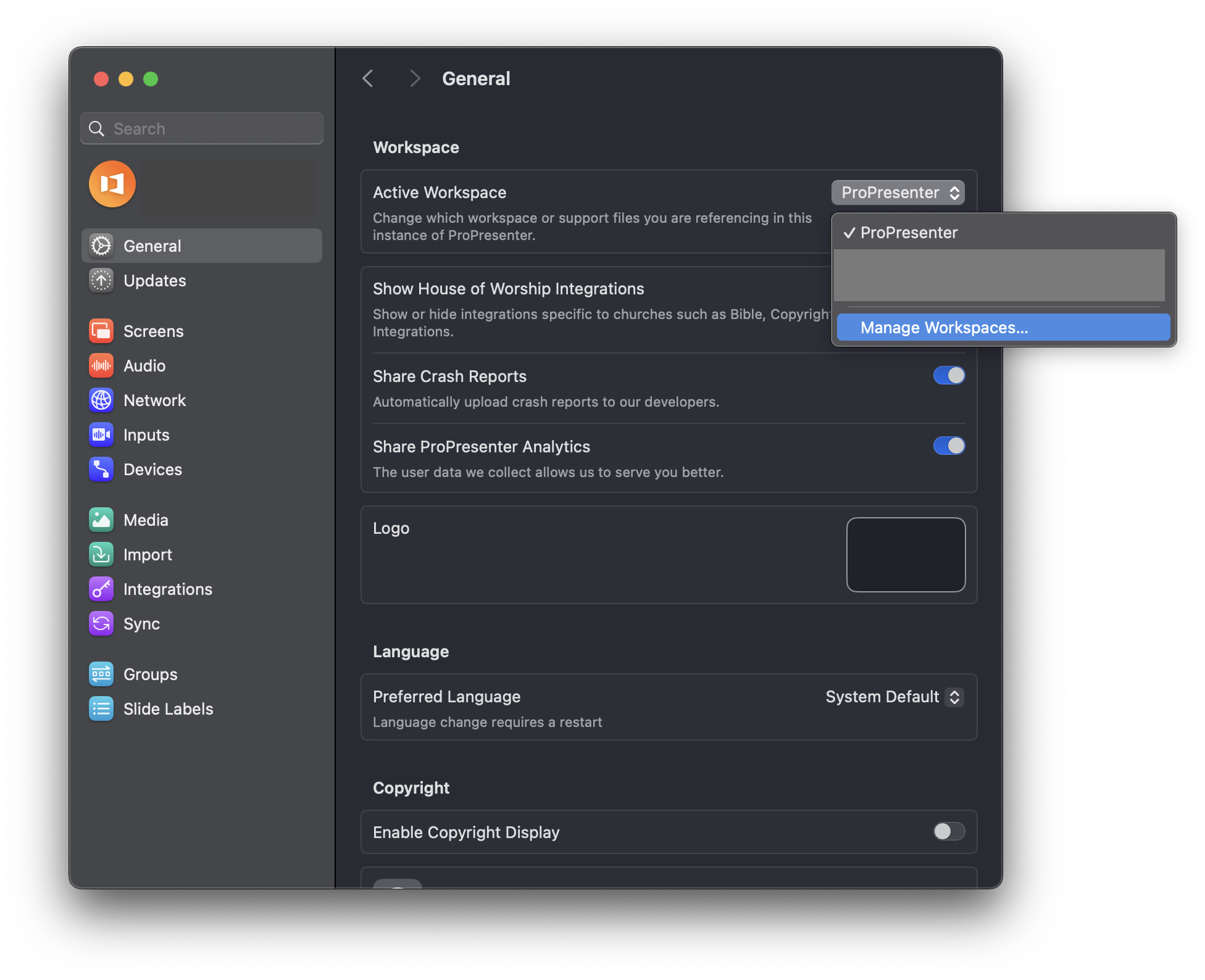
Task: Enable Copyright Display switch
Action: (949, 832)
